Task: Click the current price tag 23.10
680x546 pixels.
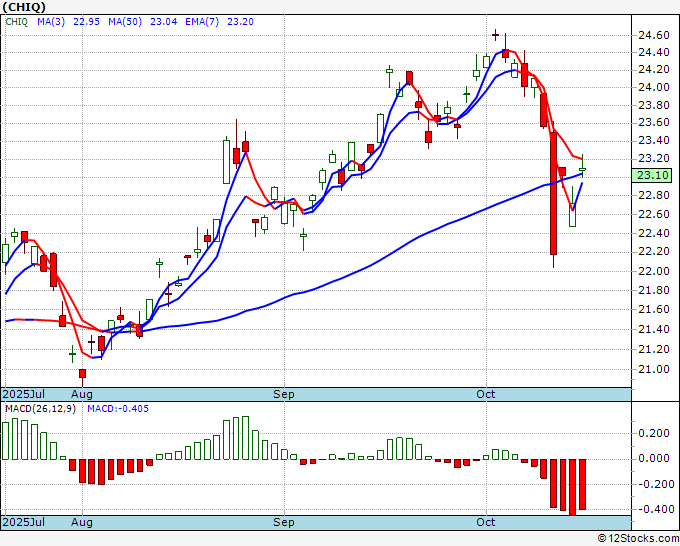Action: click(x=652, y=176)
